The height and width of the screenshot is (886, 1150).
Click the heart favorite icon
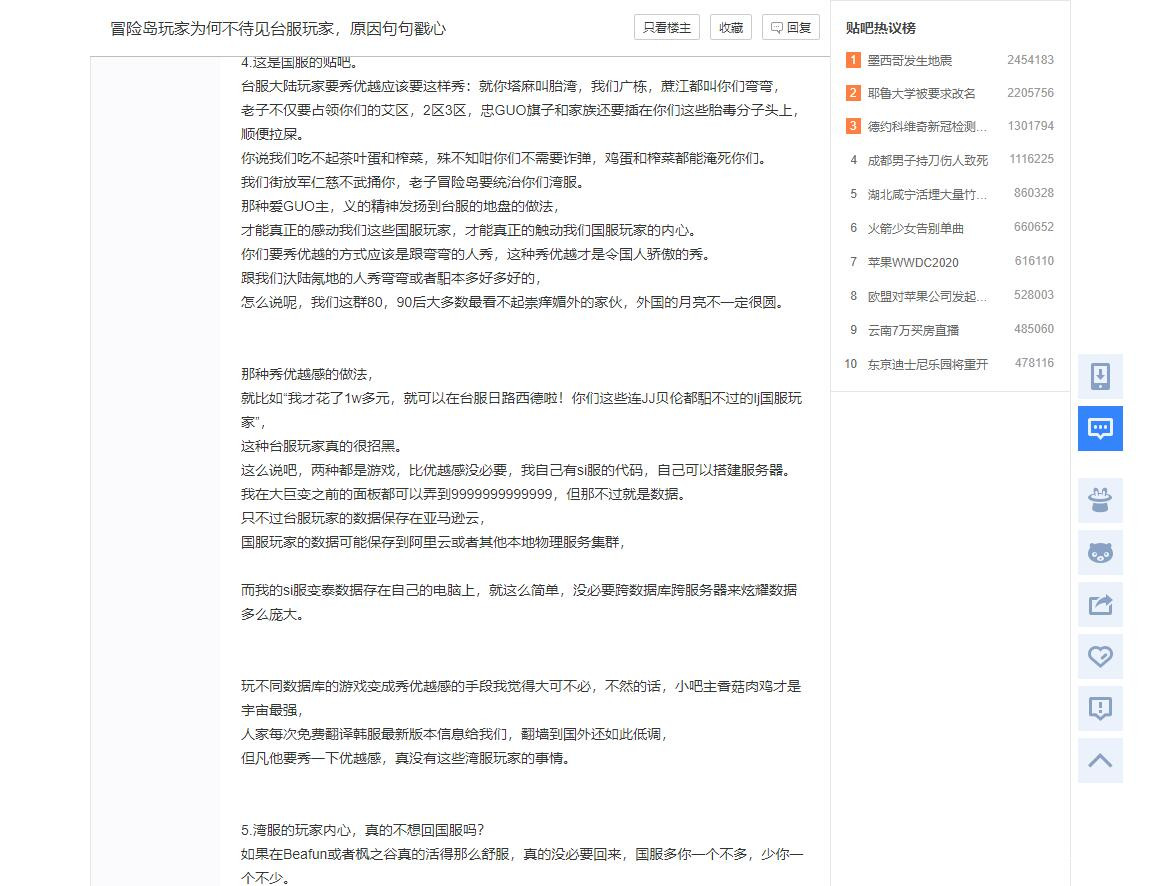point(1100,656)
